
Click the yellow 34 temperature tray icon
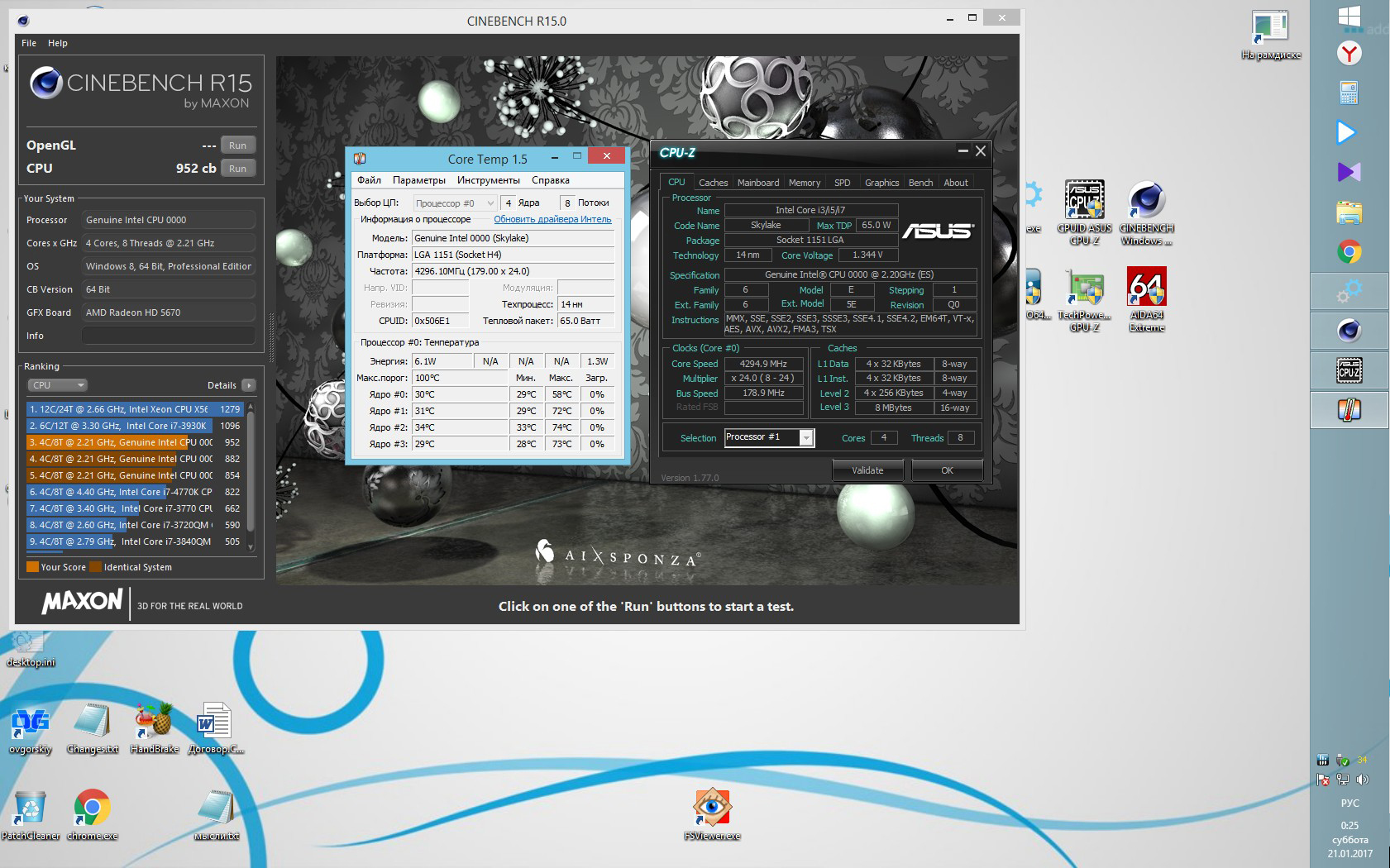tap(1362, 760)
